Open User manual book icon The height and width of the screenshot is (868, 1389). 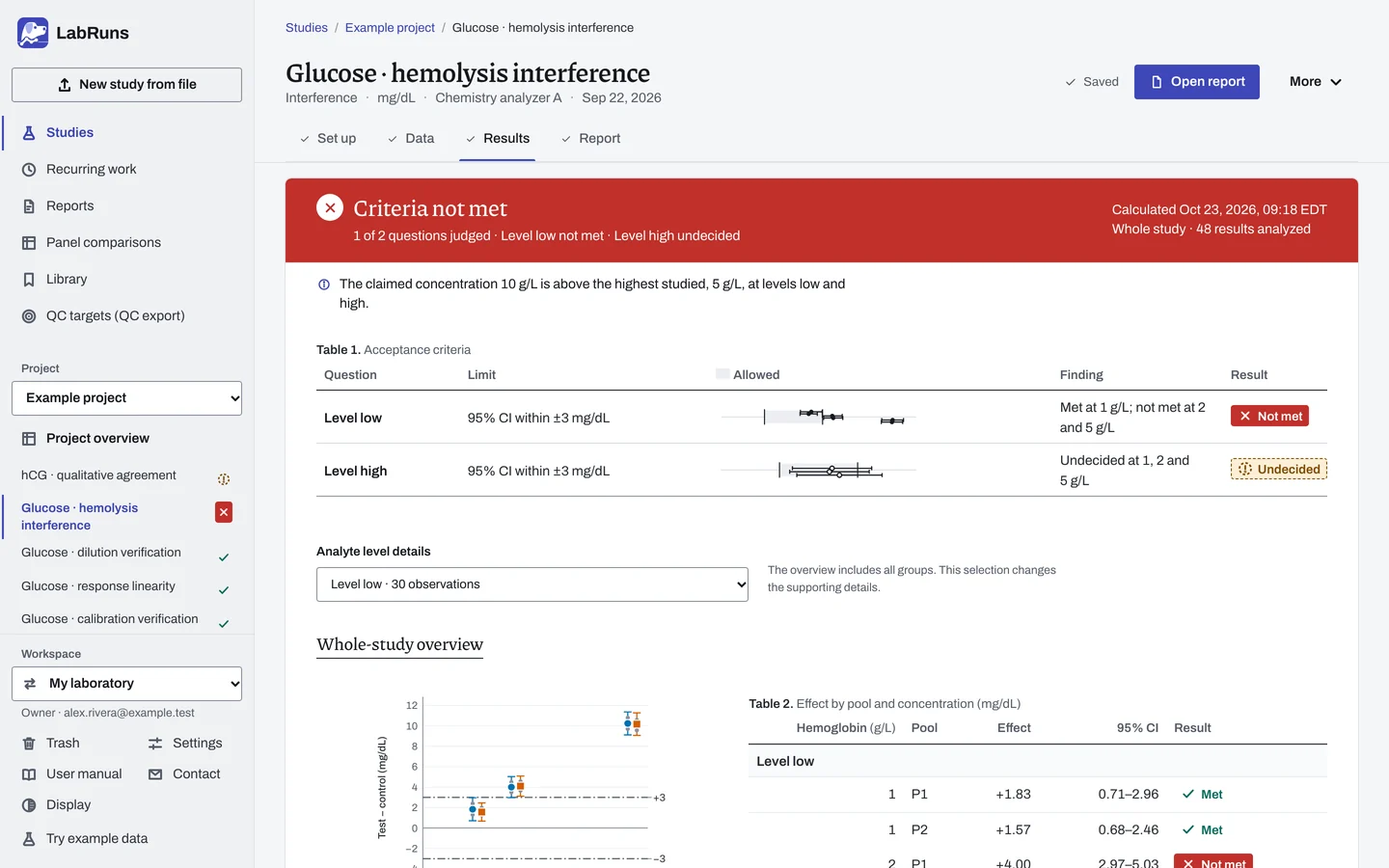tap(29, 774)
